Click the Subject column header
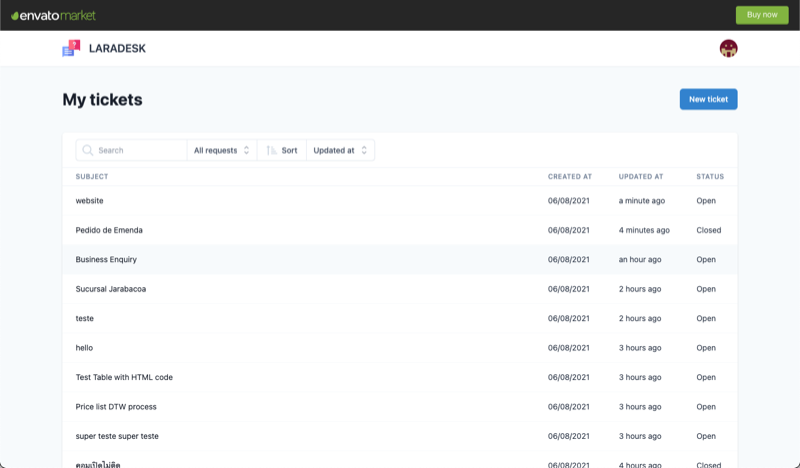The height and width of the screenshot is (468, 800). click(x=92, y=176)
